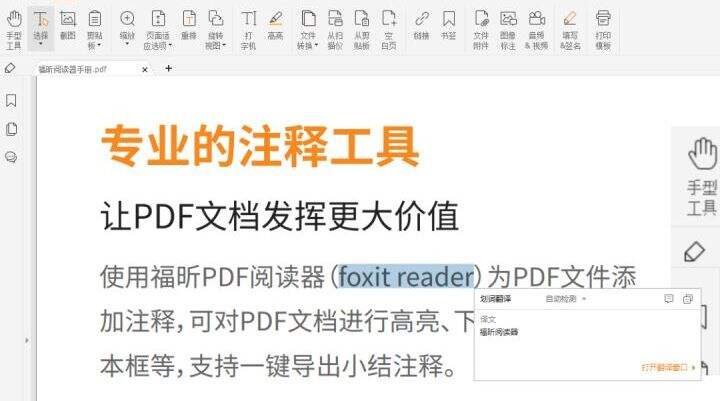Expand the Select (选择) dropdown arrow

[x=41, y=45]
